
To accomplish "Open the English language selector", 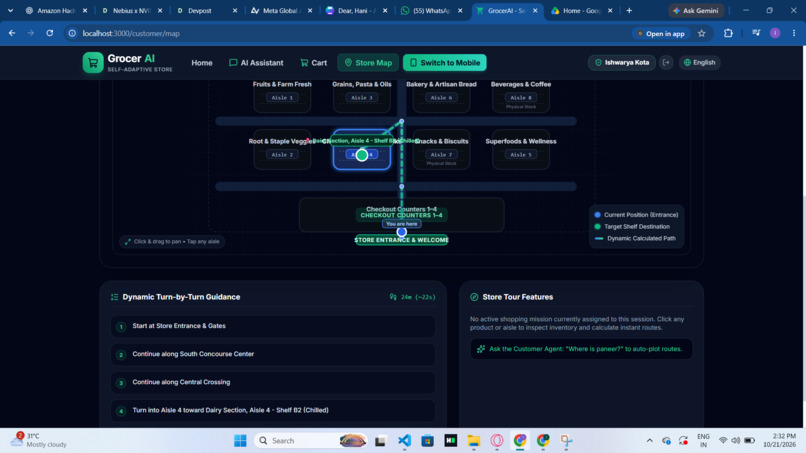I will pyautogui.click(x=699, y=63).
